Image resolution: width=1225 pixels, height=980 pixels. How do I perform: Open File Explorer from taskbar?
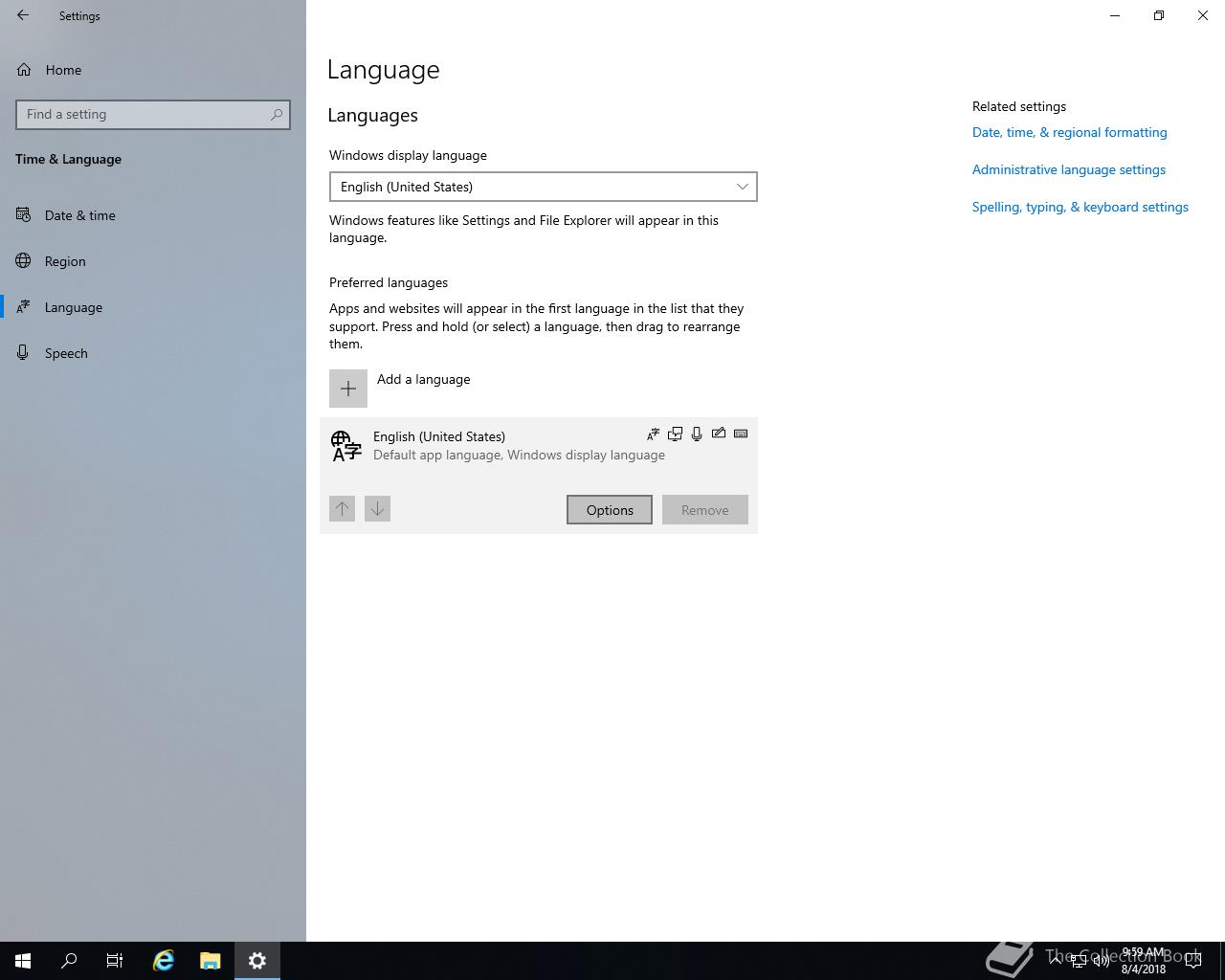coord(211,961)
